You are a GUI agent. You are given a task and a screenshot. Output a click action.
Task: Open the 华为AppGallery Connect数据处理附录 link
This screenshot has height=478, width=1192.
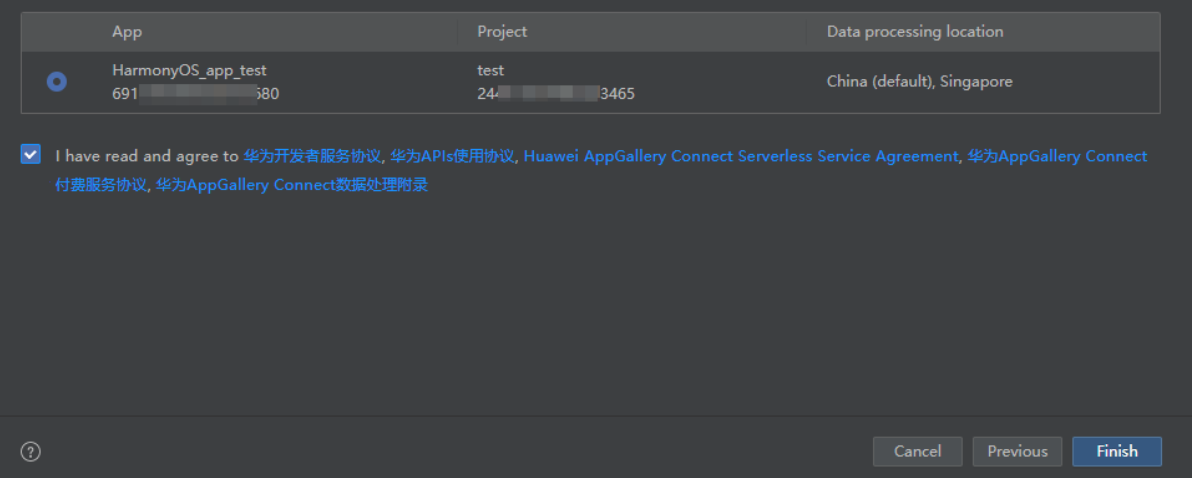(x=292, y=185)
